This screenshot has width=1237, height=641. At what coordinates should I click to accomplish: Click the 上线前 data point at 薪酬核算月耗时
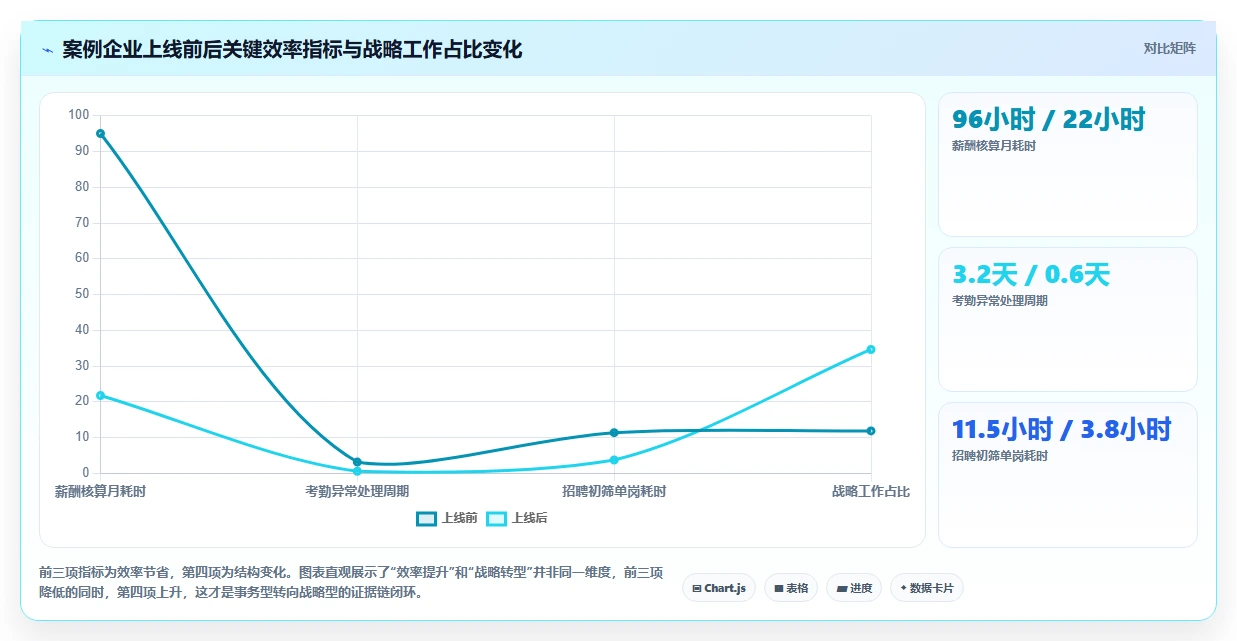(100, 133)
